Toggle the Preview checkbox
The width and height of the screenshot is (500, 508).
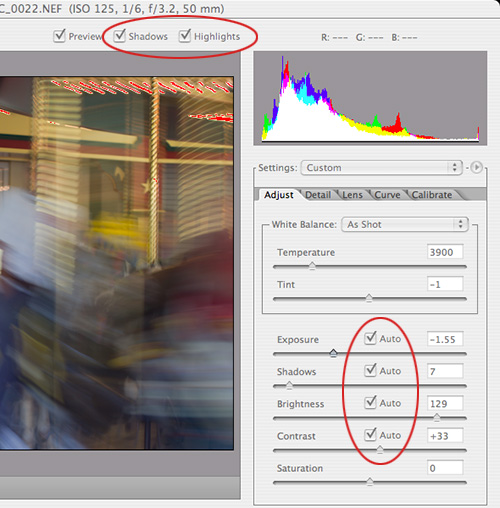[x=59, y=36]
